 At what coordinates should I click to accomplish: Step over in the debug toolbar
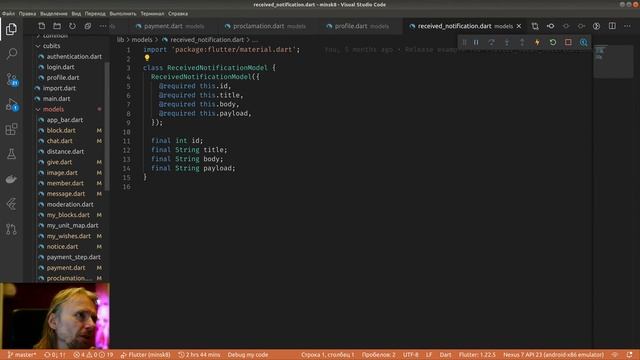[491, 42]
